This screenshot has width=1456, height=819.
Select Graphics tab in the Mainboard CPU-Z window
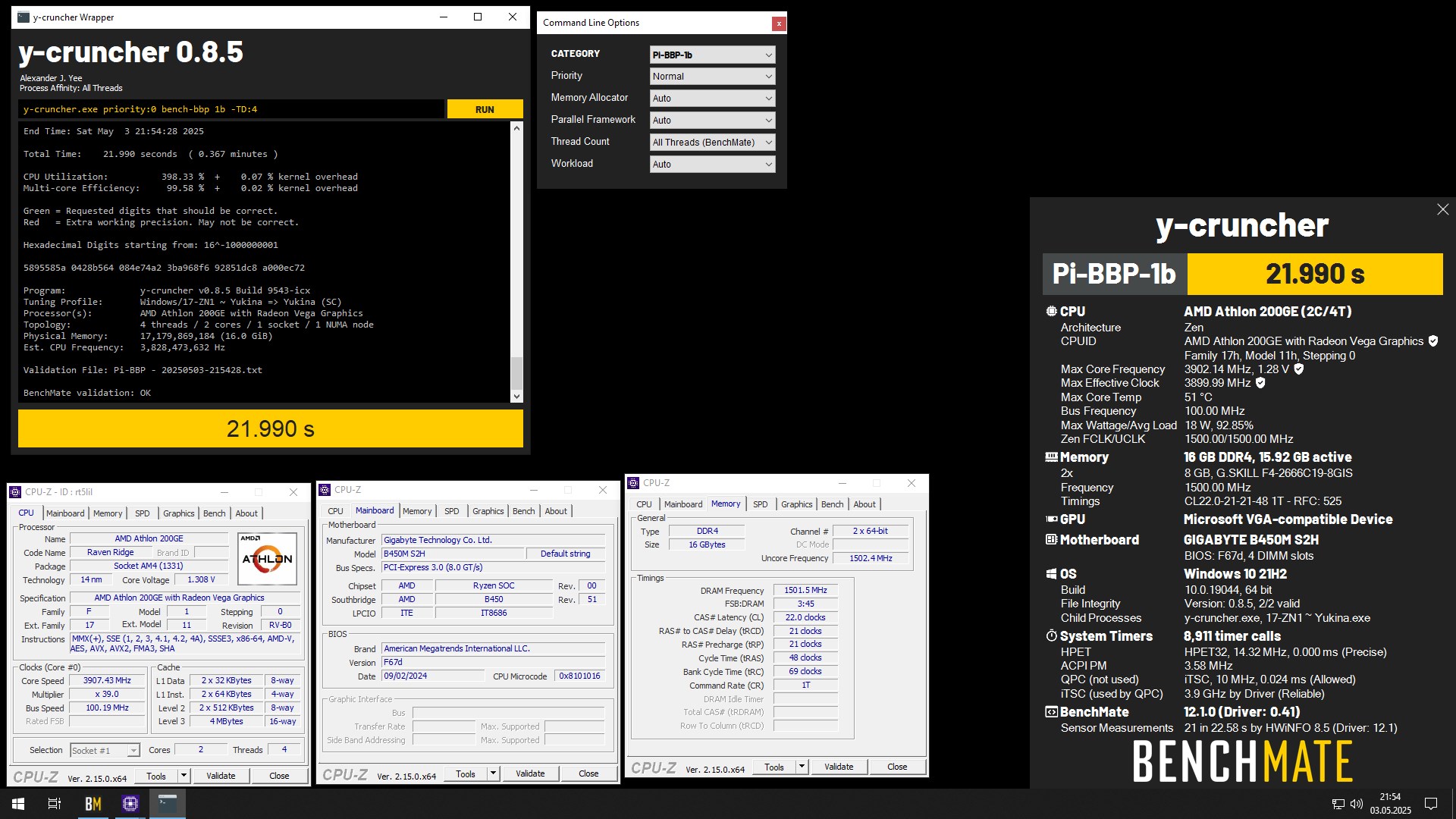click(488, 511)
